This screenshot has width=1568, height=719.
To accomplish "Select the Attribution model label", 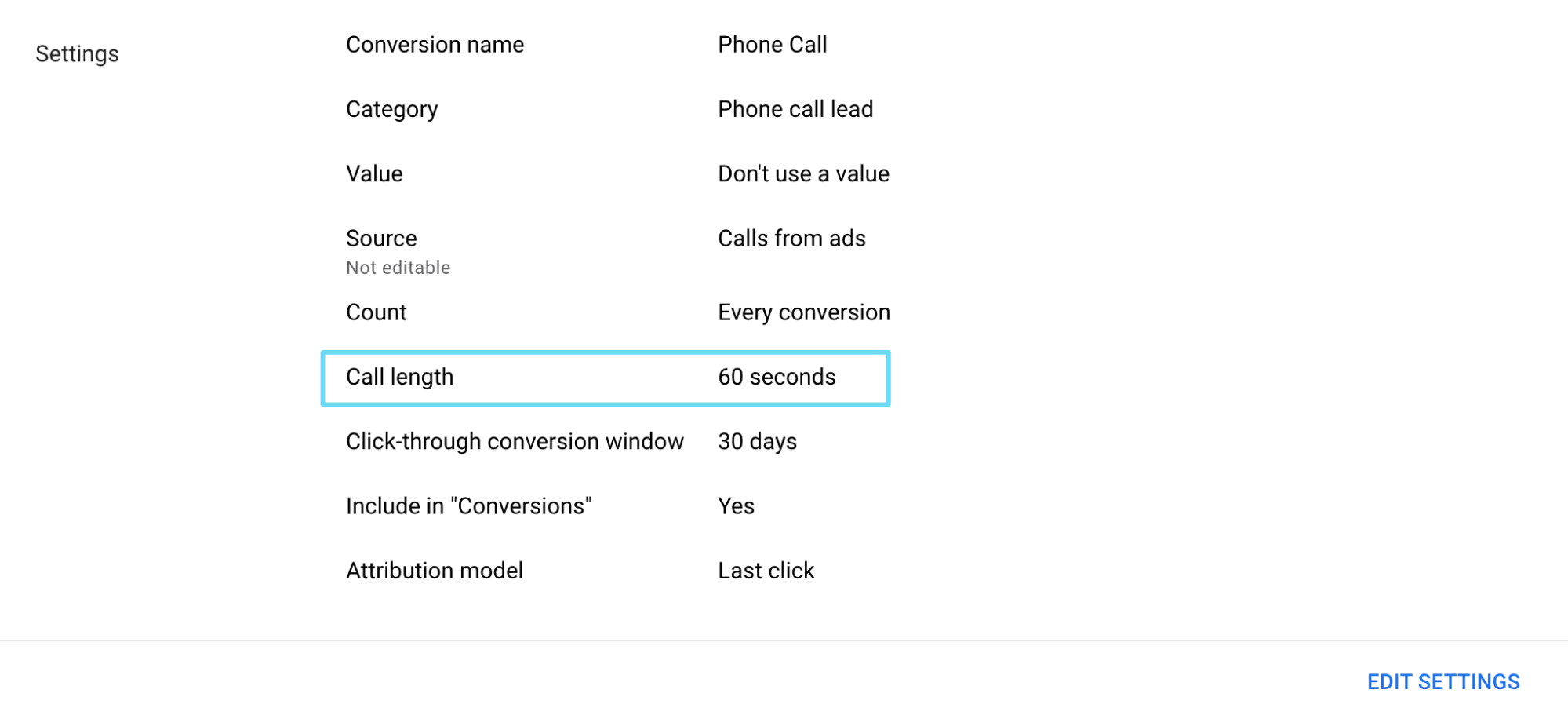I will tap(435, 571).
